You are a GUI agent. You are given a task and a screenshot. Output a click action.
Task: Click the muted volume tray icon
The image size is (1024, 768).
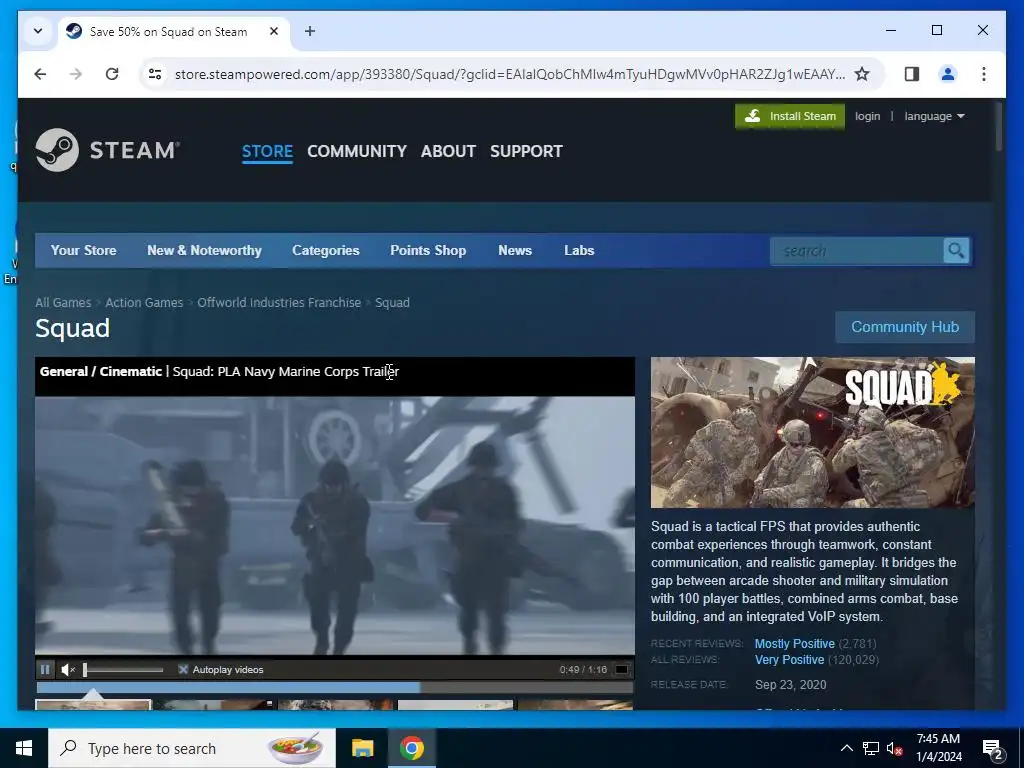[x=895, y=748]
